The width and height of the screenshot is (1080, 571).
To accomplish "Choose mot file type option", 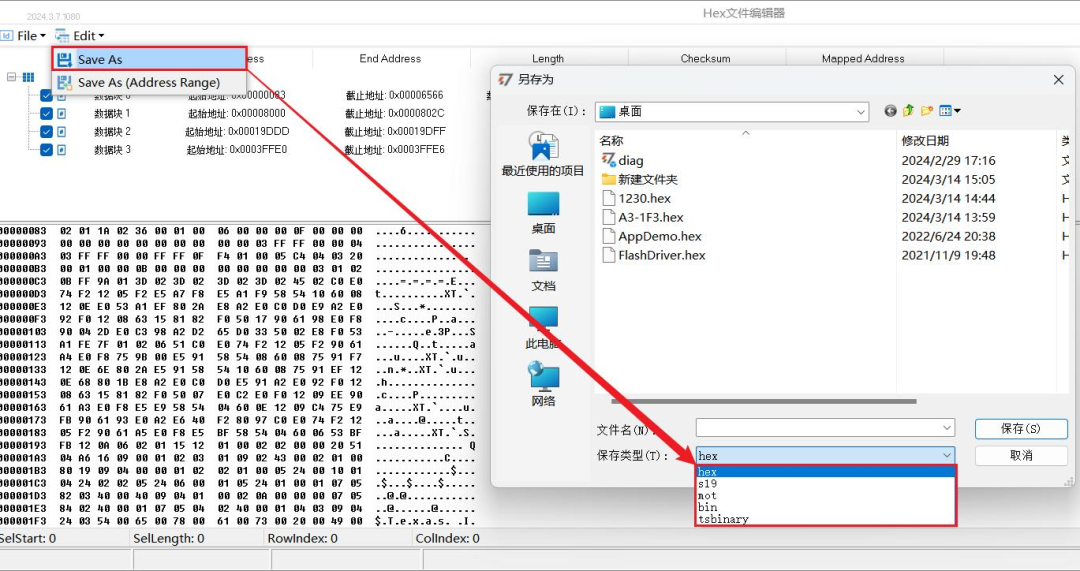I will 826,495.
